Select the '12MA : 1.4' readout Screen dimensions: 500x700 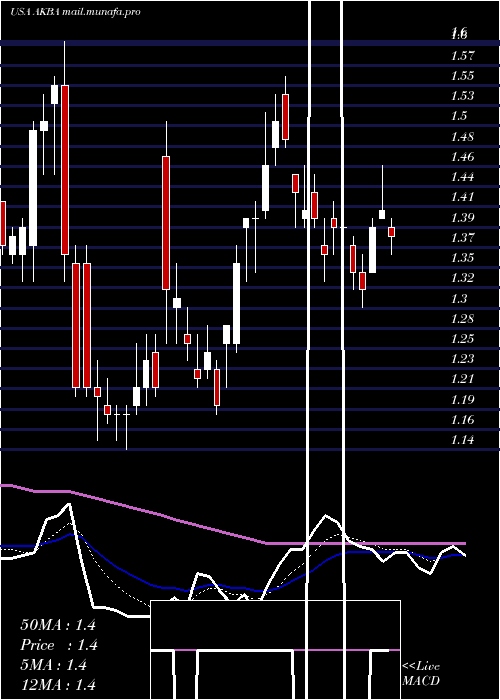pos(58,685)
